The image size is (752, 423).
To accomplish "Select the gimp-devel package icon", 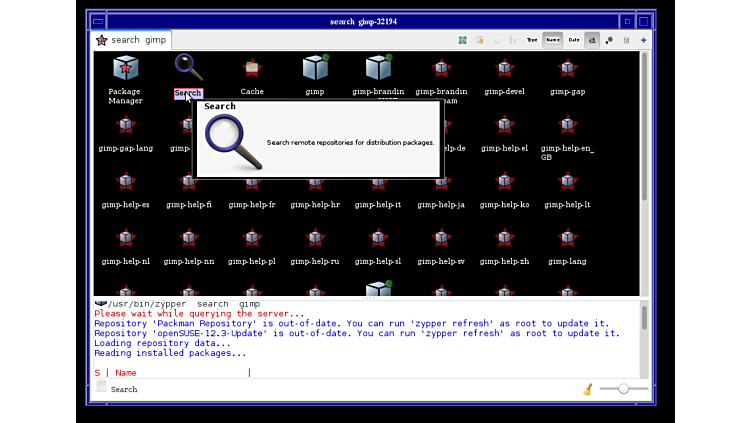I will [x=505, y=68].
